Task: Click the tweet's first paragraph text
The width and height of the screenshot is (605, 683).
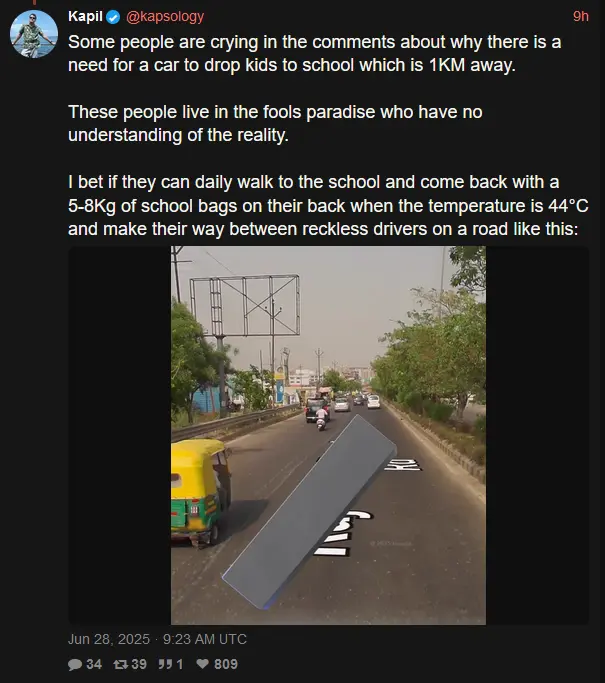Action: [314, 54]
